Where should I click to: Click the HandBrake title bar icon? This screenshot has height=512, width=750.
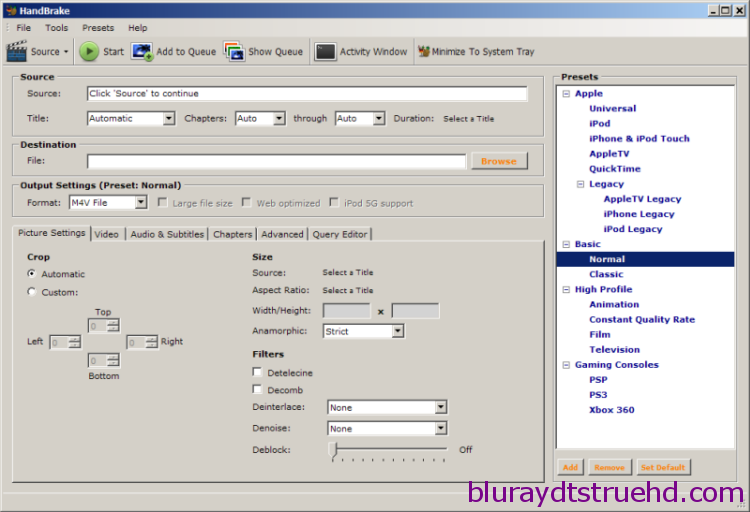point(12,11)
